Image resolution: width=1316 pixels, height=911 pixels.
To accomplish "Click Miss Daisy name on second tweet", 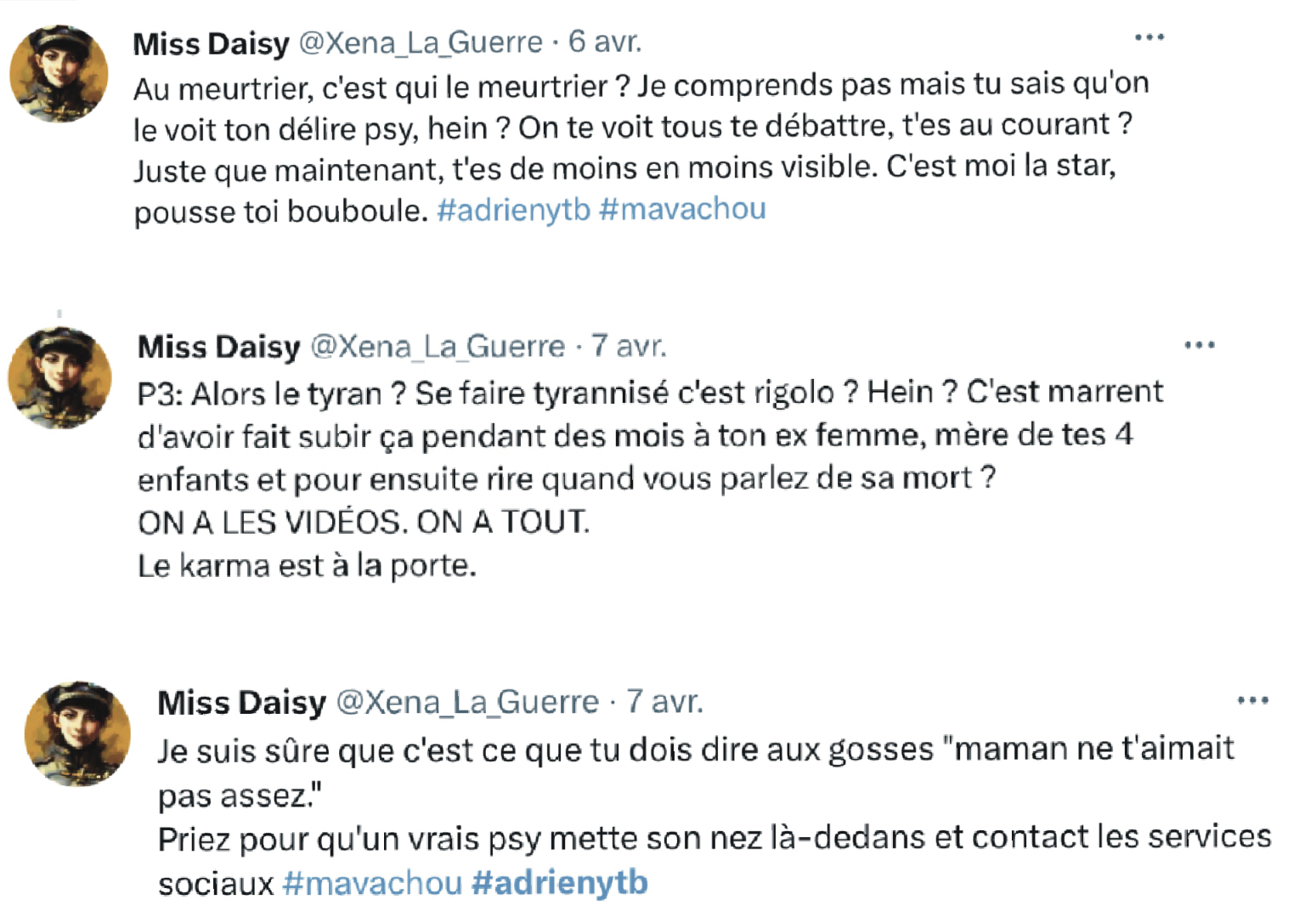I will [x=218, y=347].
